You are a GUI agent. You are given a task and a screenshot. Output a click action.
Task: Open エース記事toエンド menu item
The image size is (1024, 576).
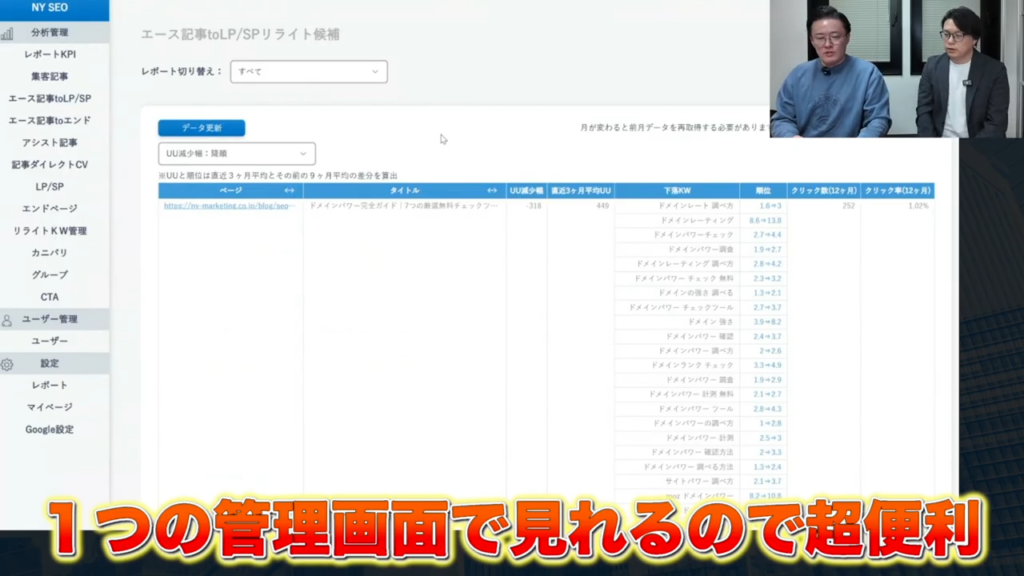click(49, 120)
